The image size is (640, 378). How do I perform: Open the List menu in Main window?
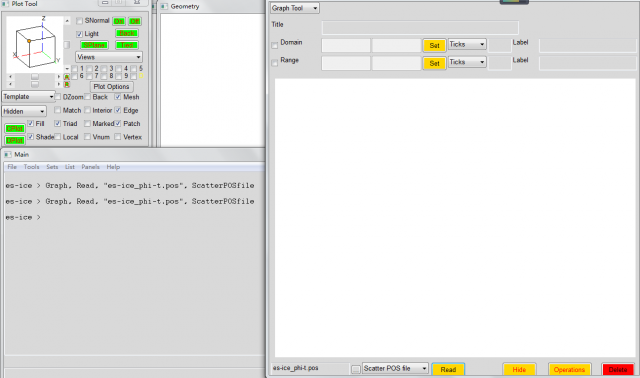pos(70,167)
